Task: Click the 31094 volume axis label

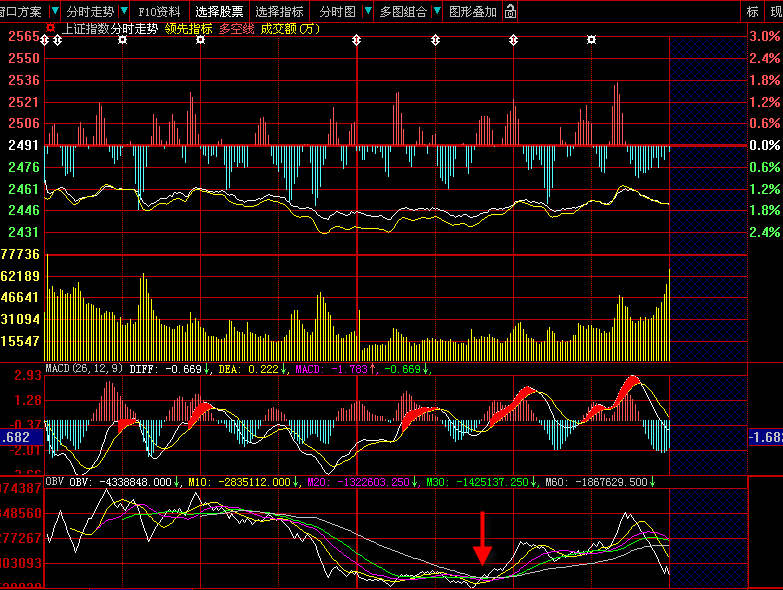Action: [x=20, y=319]
